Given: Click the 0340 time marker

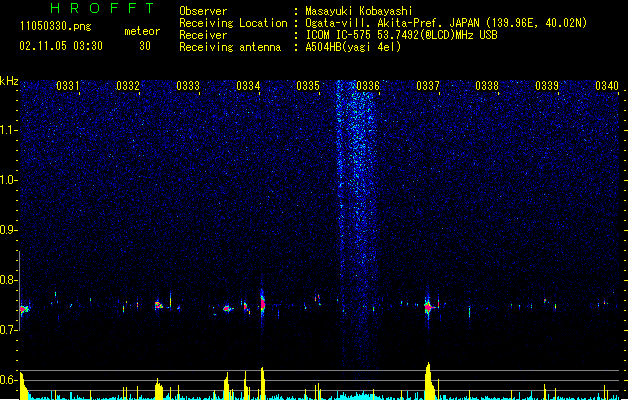Looking at the screenshot, I should (x=607, y=86).
